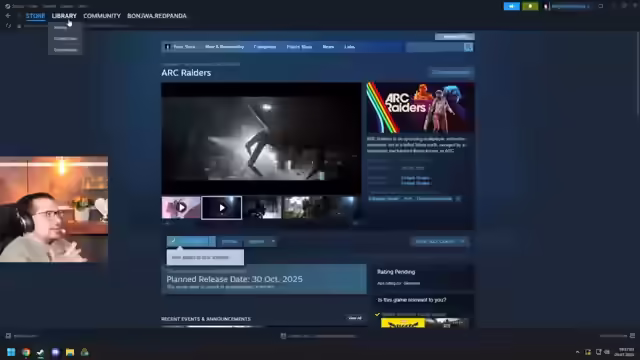
Task: Click the Downloads status in bottom bar
Action: pos(319,336)
